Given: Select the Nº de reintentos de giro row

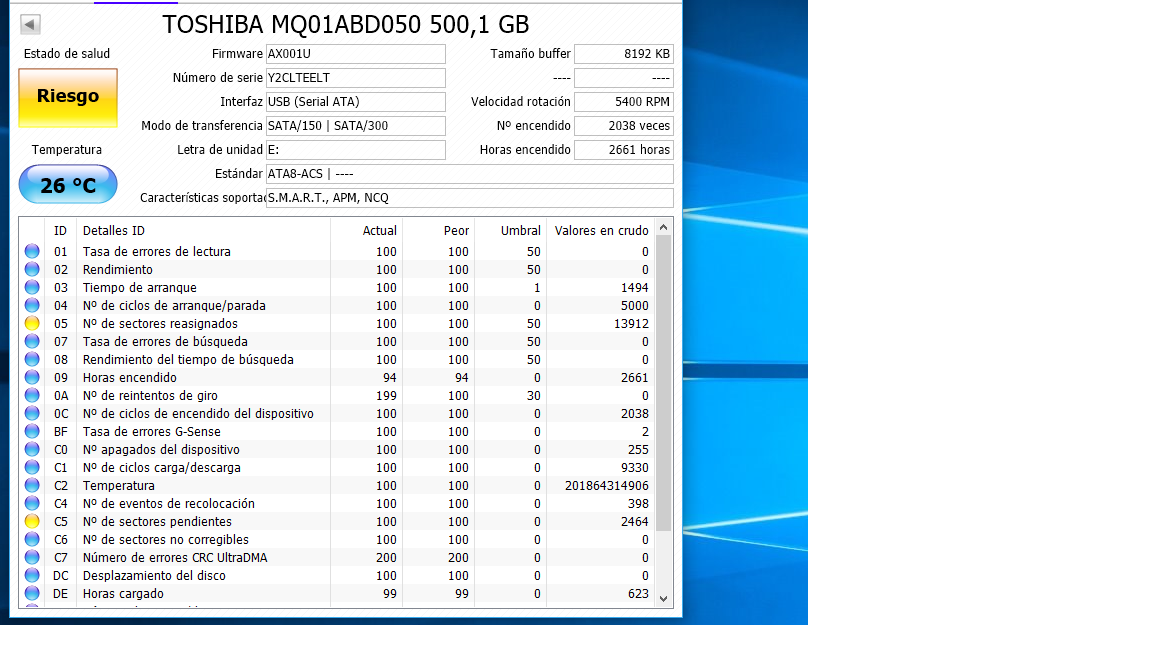Looking at the screenshot, I should [x=337, y=395].
